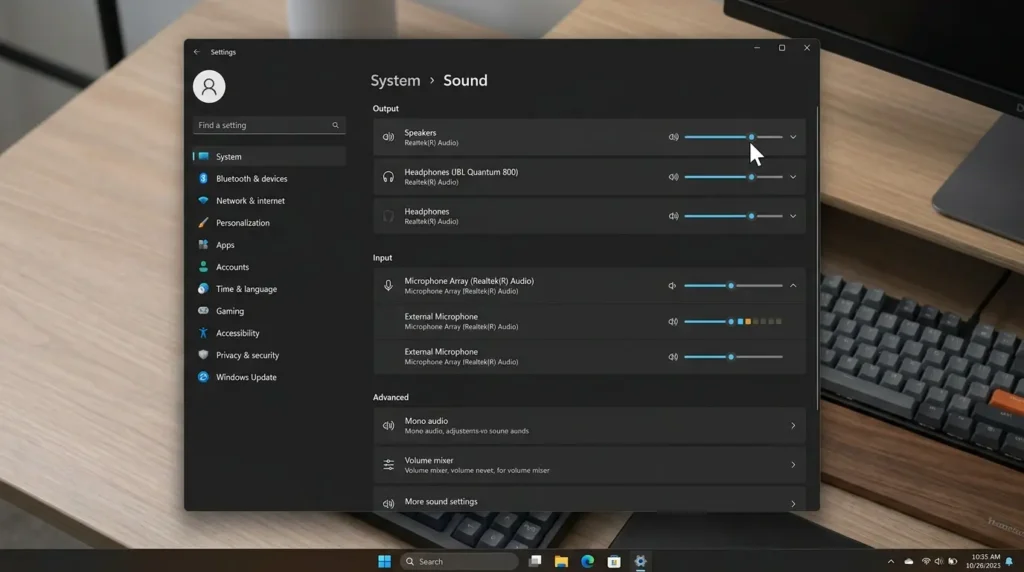The image size is (1024, 572).
Task: Click the OneDrive cloud tray icon
Action: point(908,562)
